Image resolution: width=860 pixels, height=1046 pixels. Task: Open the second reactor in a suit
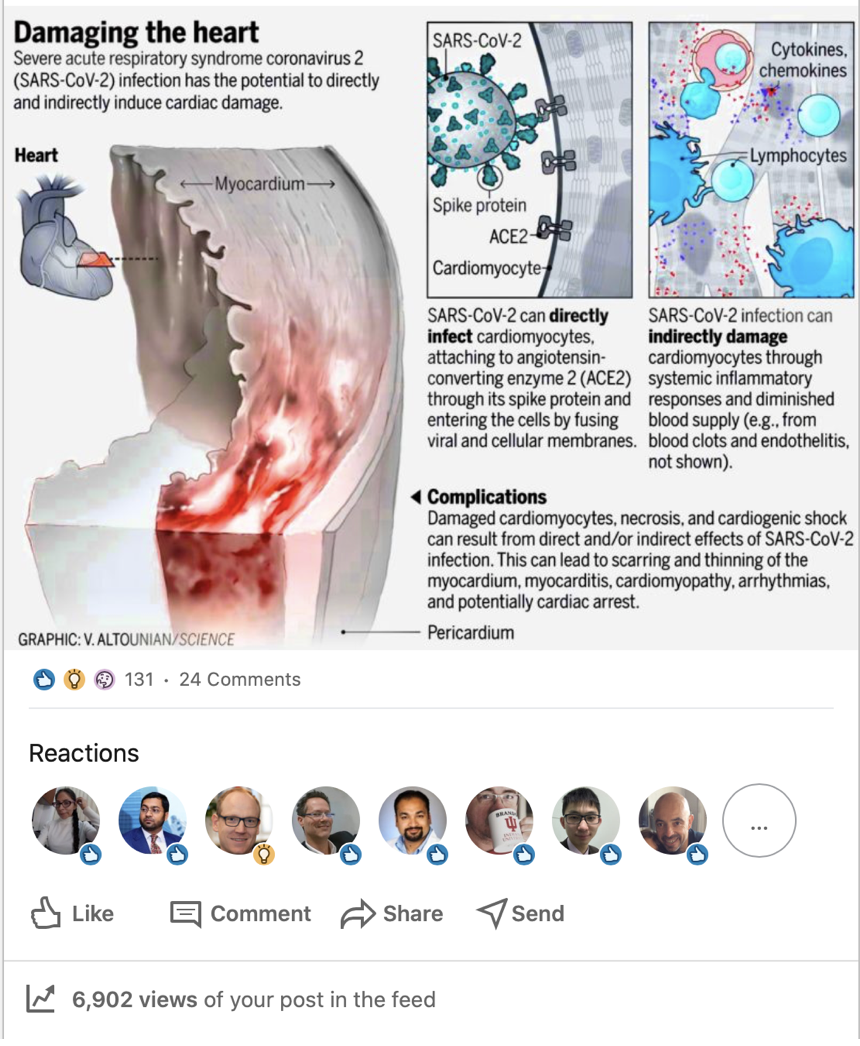tap(153, 821)
